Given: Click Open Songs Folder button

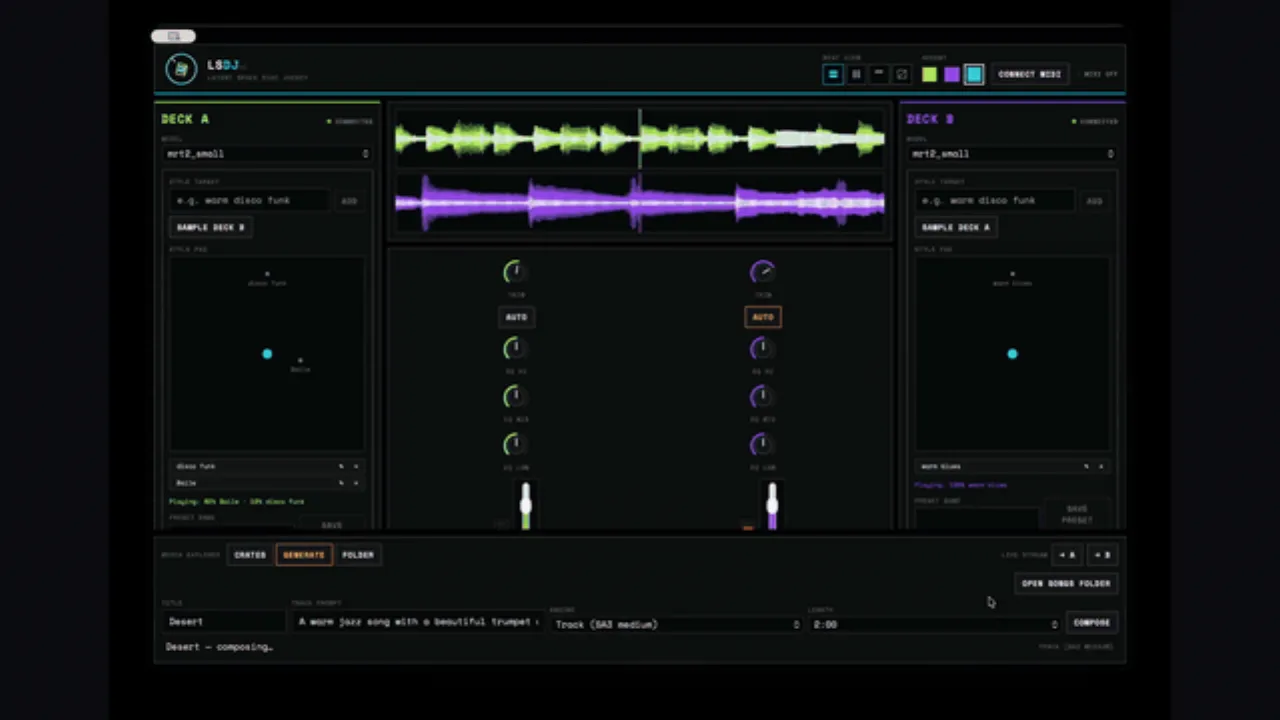Looking at the screenshot, I should 1066,583.
